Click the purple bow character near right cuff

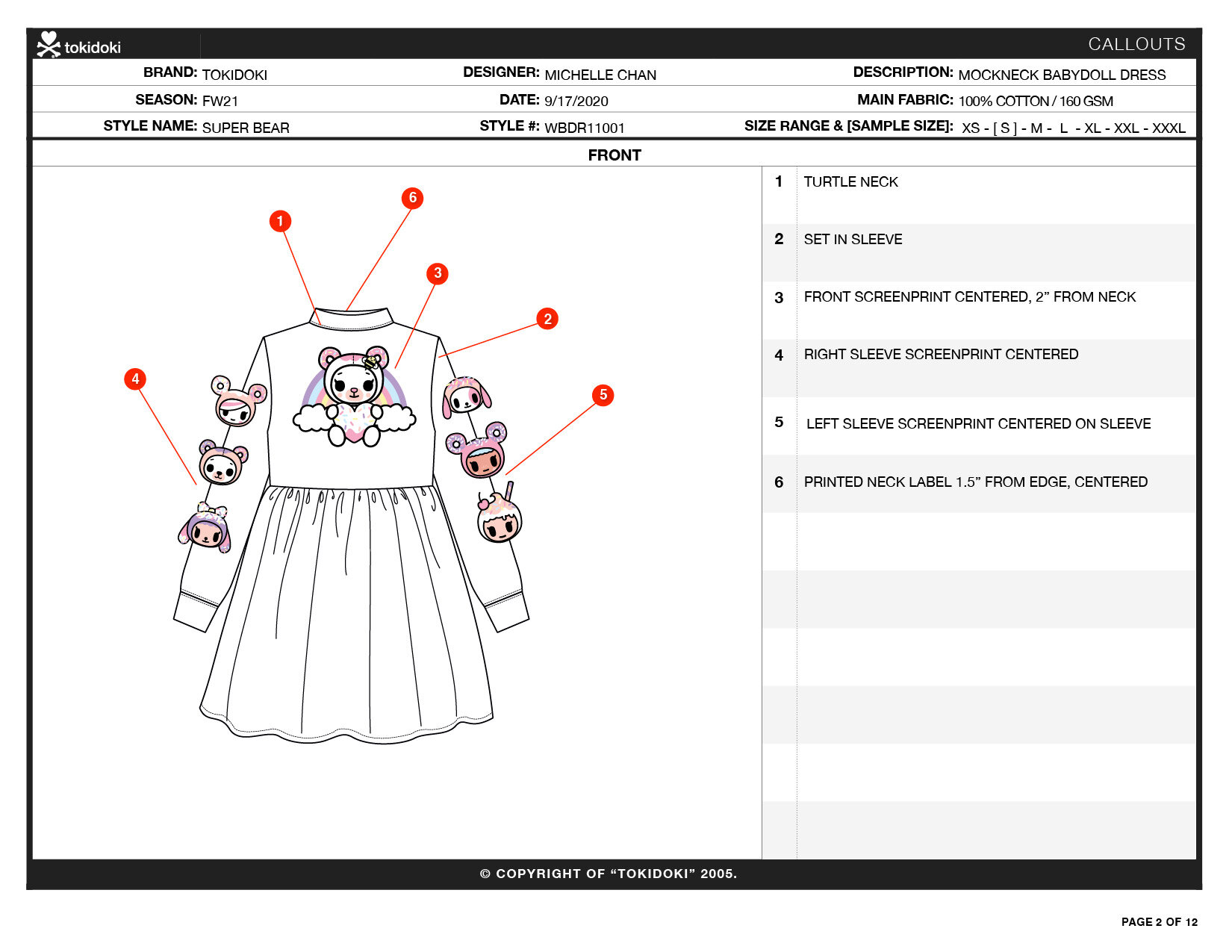pos(205,527)
